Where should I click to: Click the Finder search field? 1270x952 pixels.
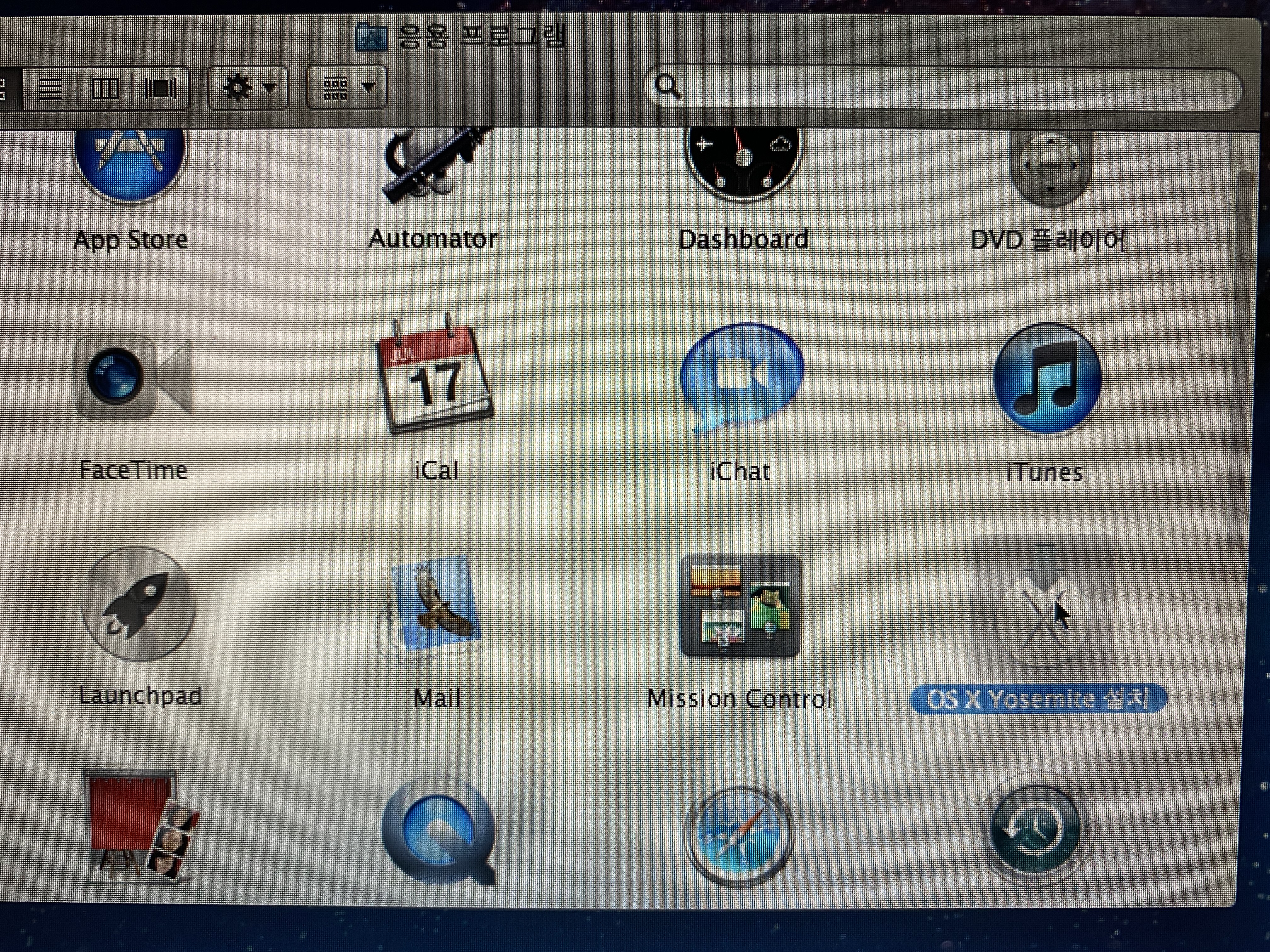(x=944, y=88)
